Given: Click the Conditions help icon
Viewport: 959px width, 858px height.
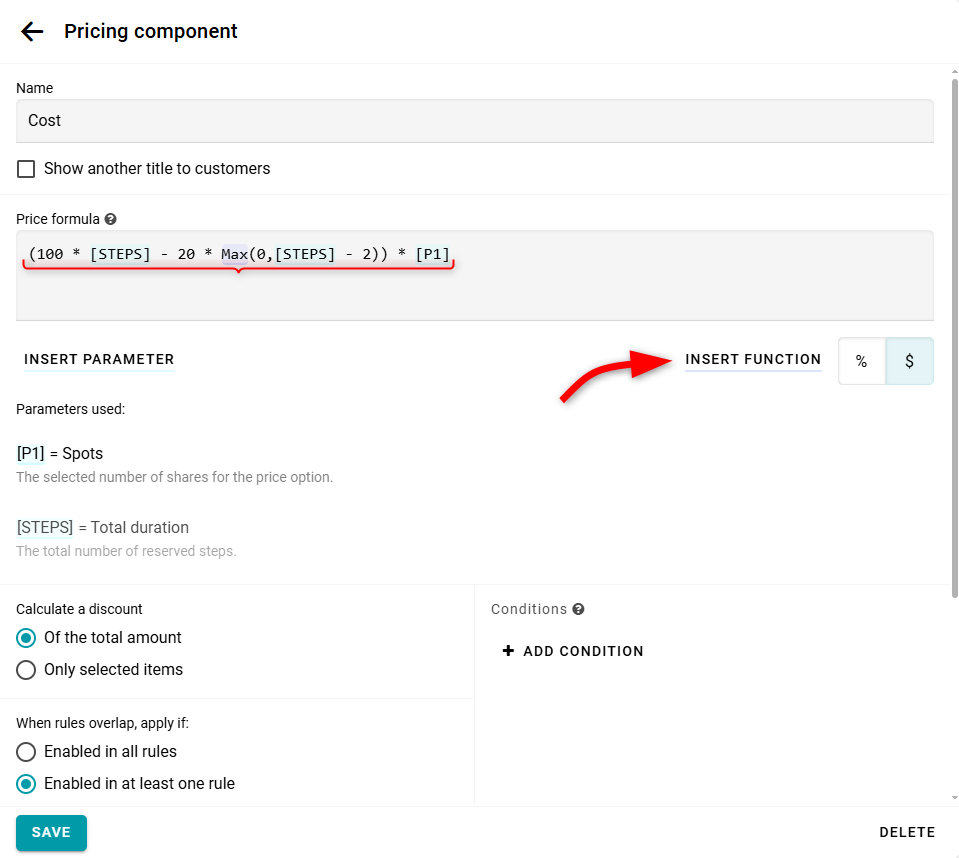Looking at the screenshot, I should [578, 609].
